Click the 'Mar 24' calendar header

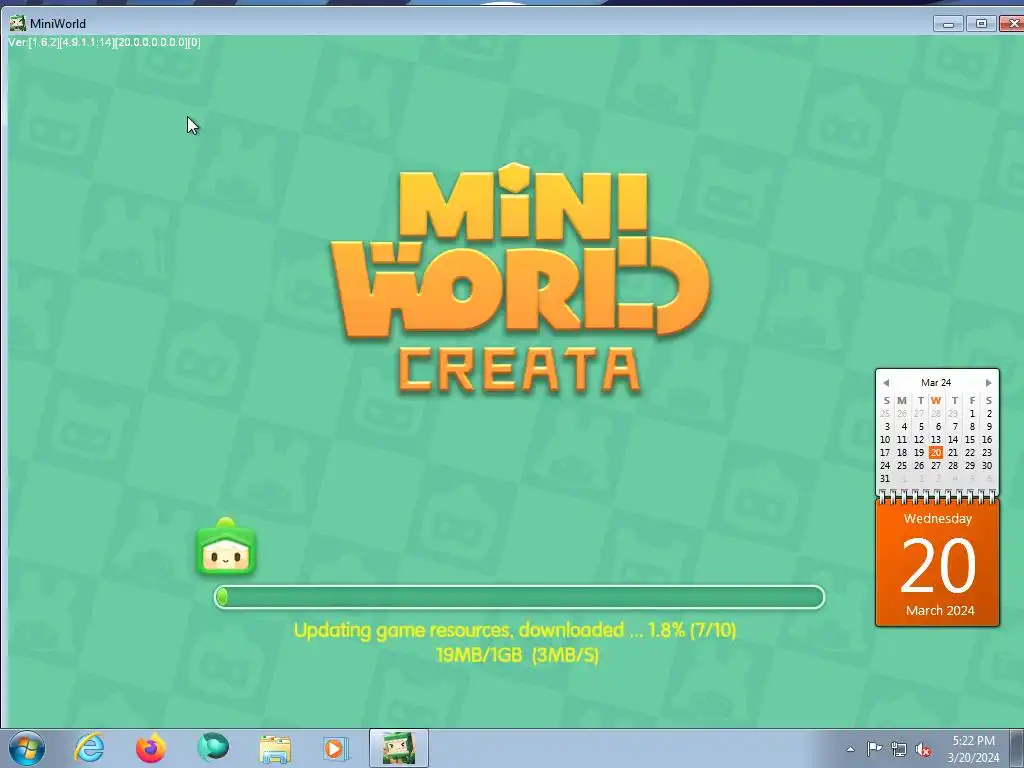936,383
